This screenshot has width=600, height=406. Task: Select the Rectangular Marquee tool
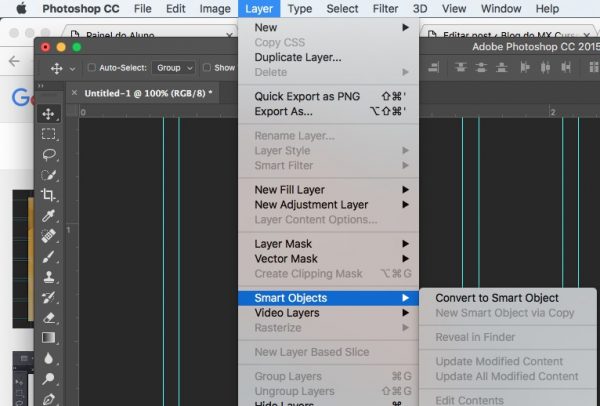click(48, 134)
